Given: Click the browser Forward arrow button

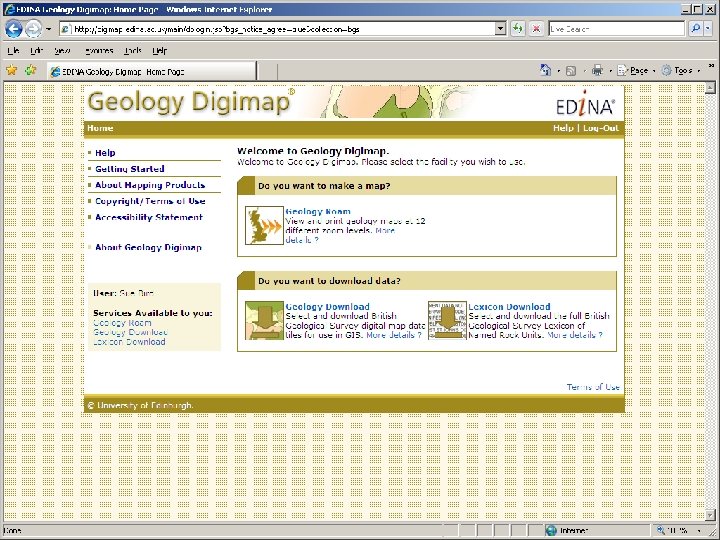Looking at the screenshot, I should coord(33,29).
